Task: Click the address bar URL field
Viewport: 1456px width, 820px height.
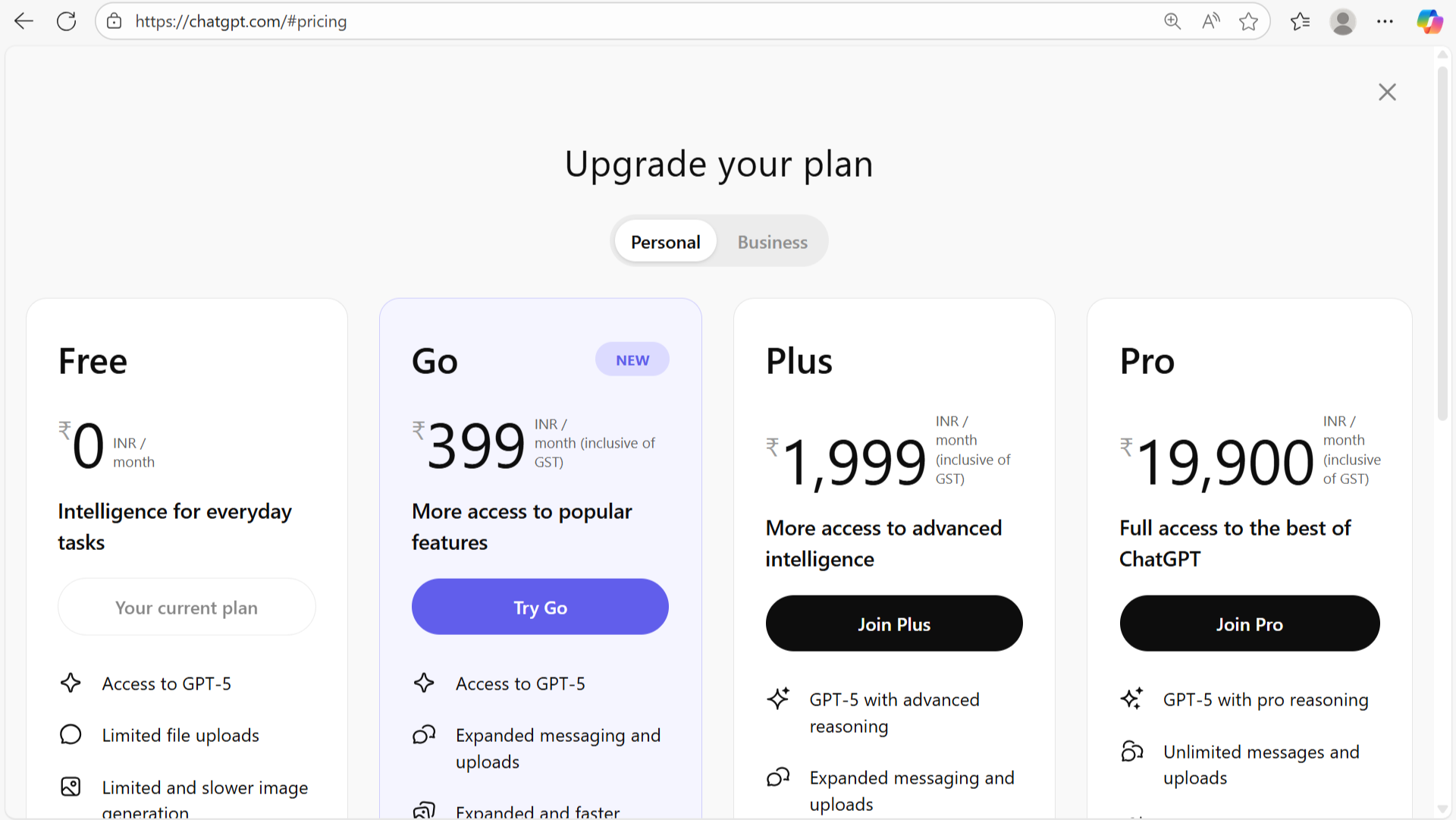Action: pos(607,21)
